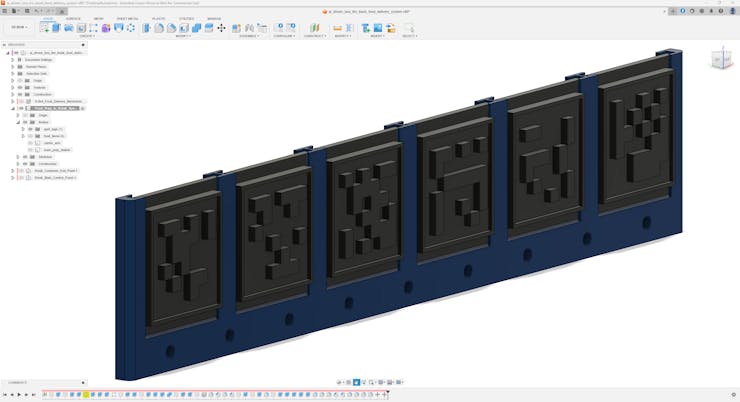Open the Design workspace dropdown
Screen dimensions: 740x402
pyautogui.click(x=18, y=28)
